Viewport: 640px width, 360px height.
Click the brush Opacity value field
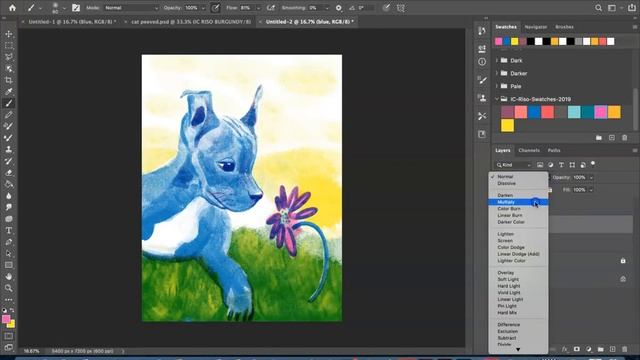(191, 8)
